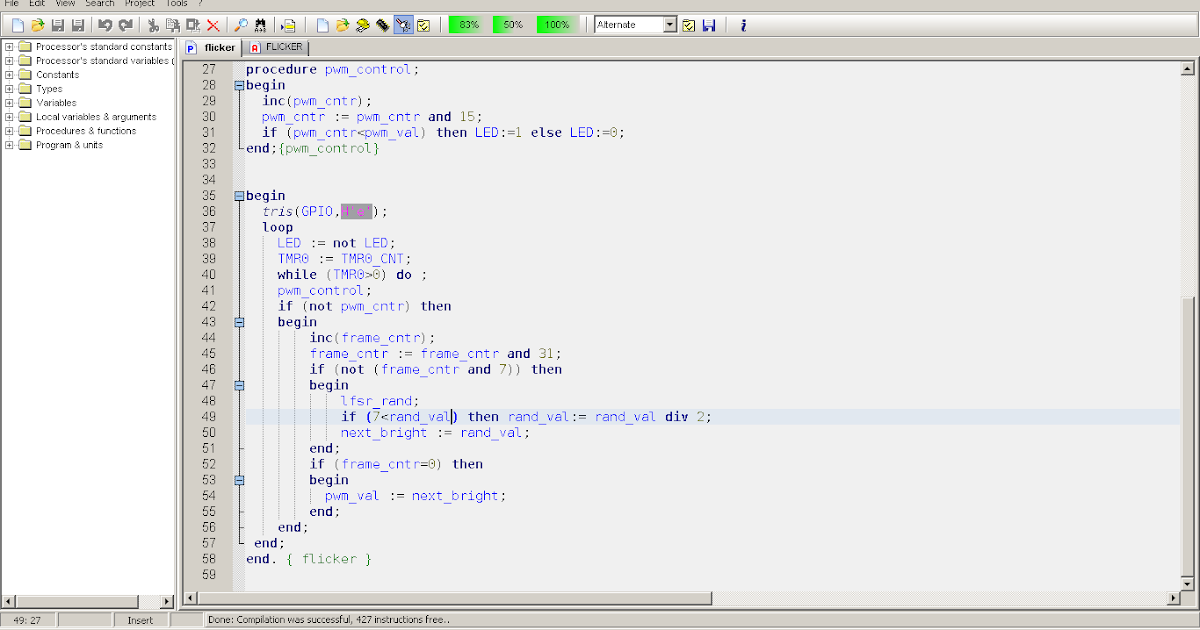The image size is (1200, 630).
Task: Click the Cut scissors icon
Action: pos(151,24)
